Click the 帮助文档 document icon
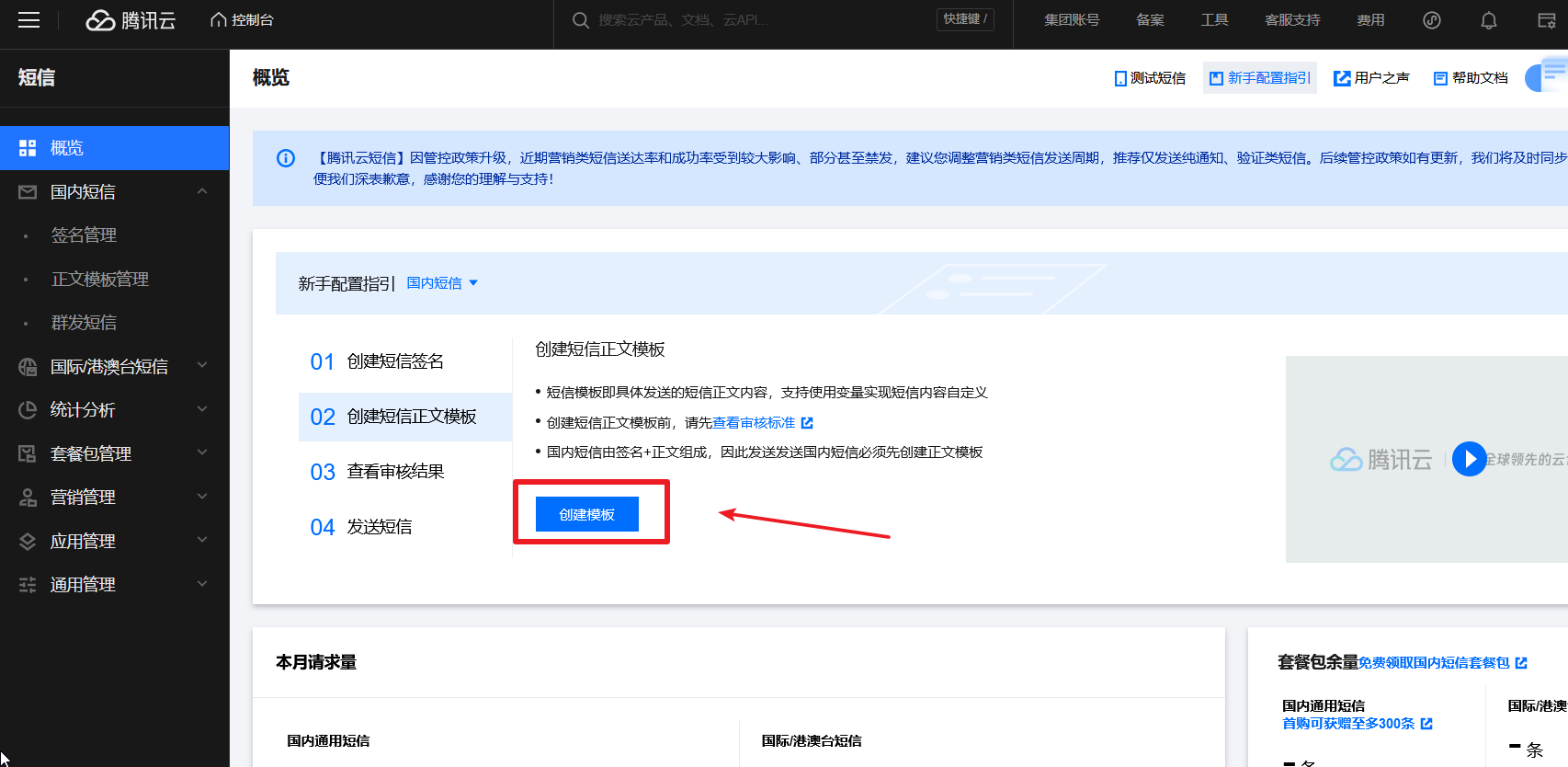The image size is (1568, 767). [x=1440, y=78]
